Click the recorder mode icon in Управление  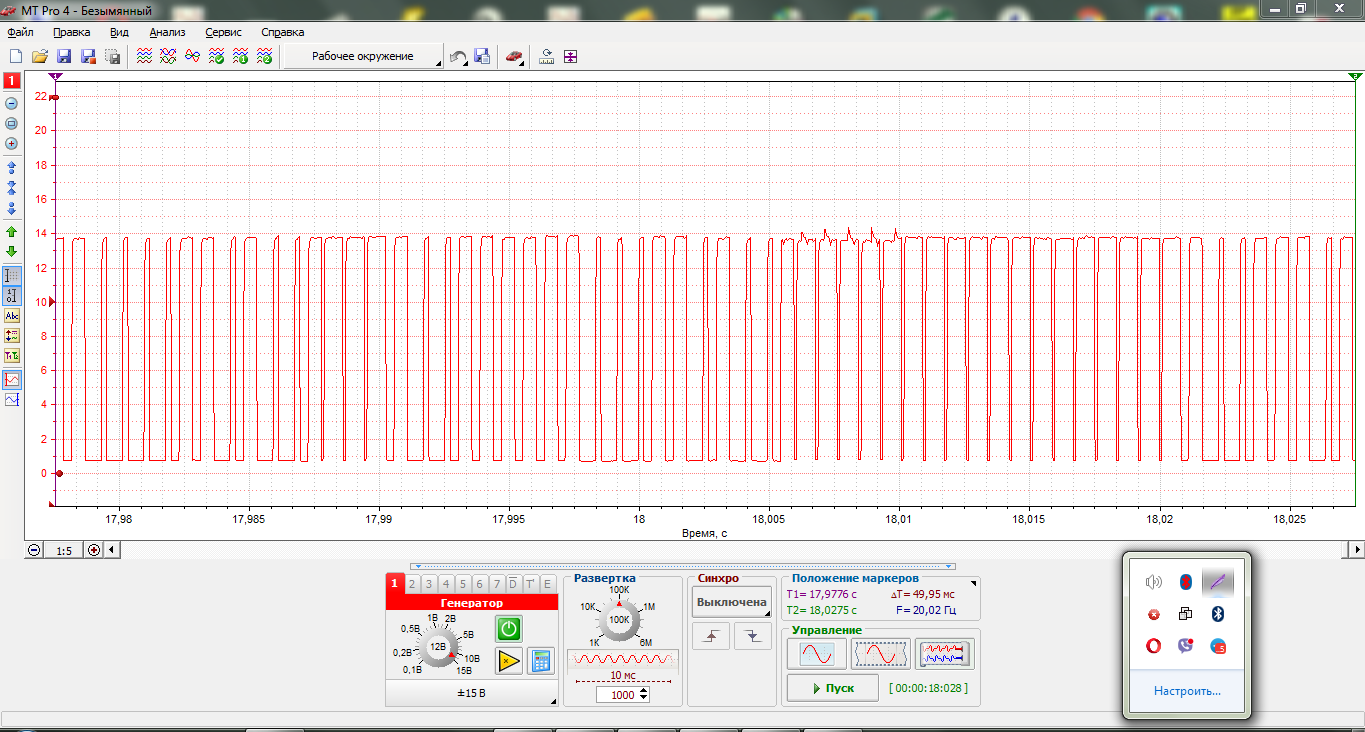point(945,654)
